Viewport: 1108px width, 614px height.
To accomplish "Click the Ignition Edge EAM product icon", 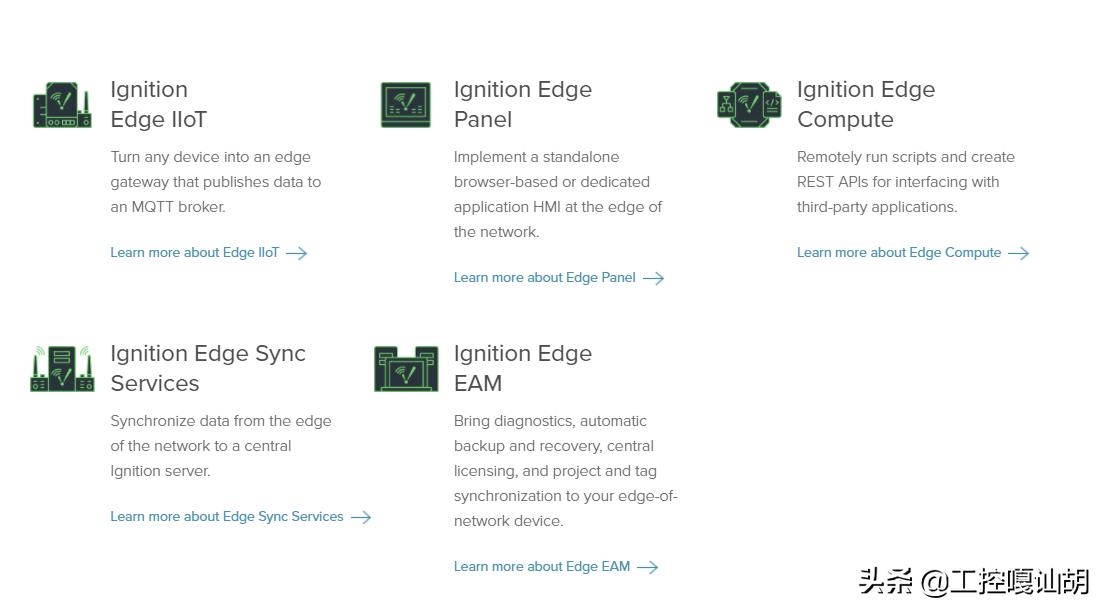I will (406, 369).
